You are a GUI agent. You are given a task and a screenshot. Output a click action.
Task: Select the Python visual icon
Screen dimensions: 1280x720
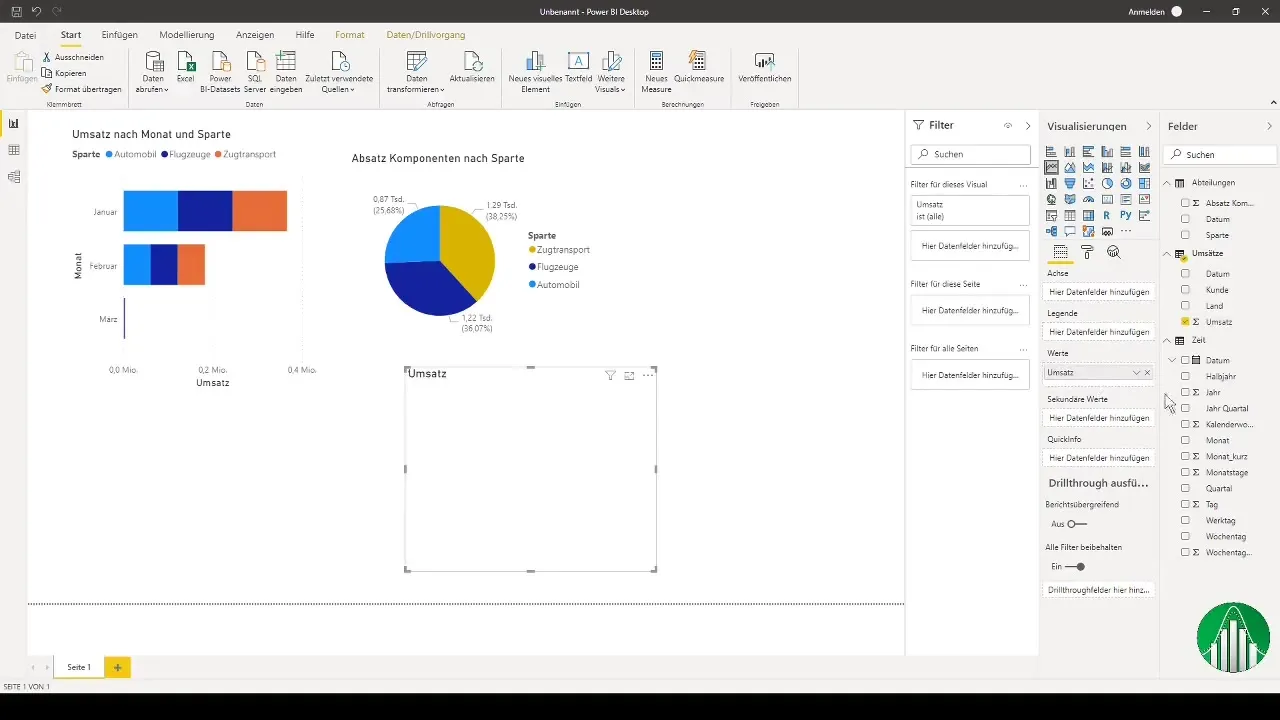(x=1126, y=215)
